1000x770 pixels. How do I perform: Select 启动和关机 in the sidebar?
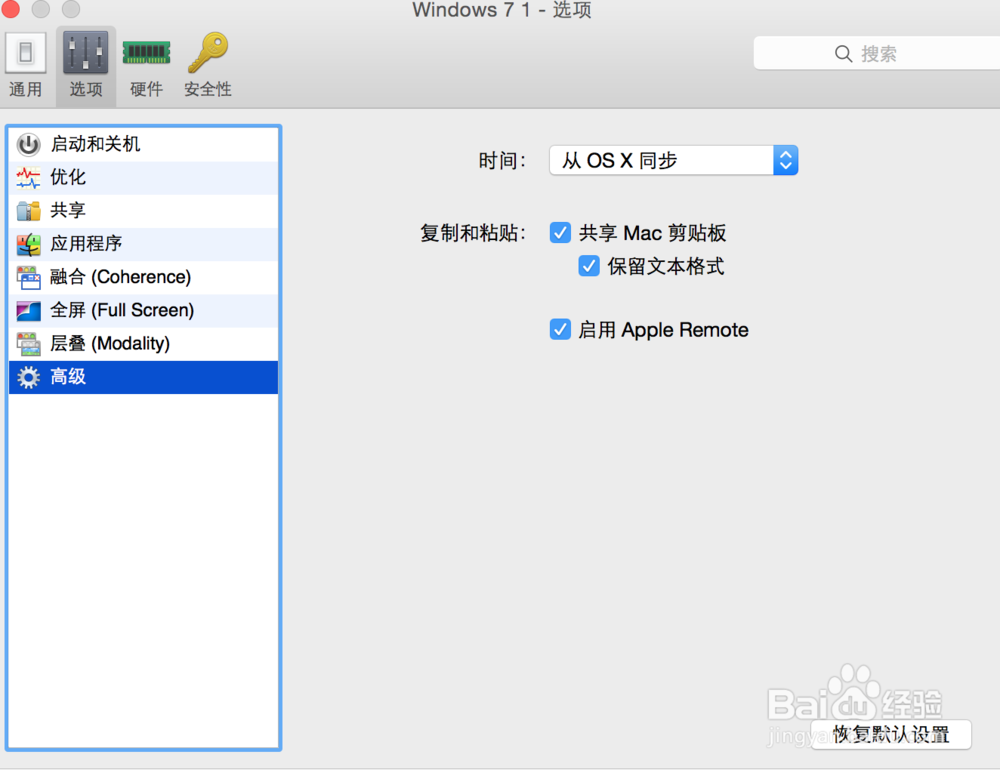(x=143, y=145)
